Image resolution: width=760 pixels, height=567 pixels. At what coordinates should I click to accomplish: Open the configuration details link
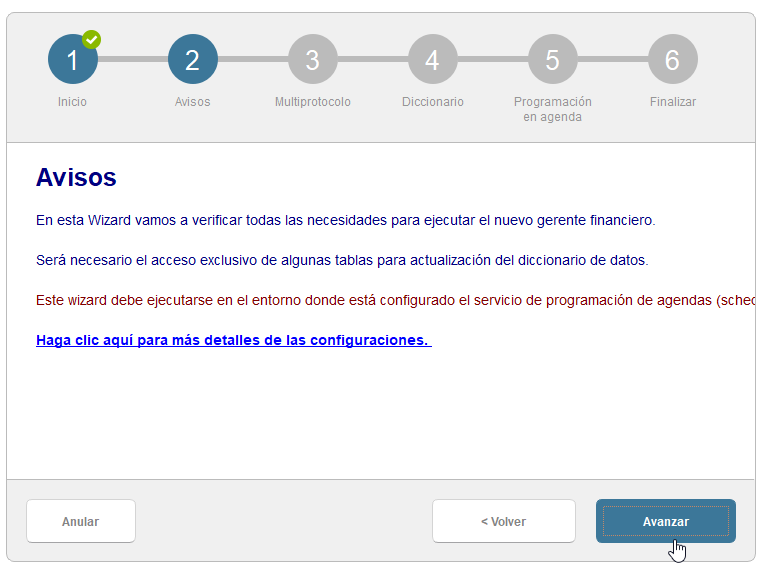point(234,340)
